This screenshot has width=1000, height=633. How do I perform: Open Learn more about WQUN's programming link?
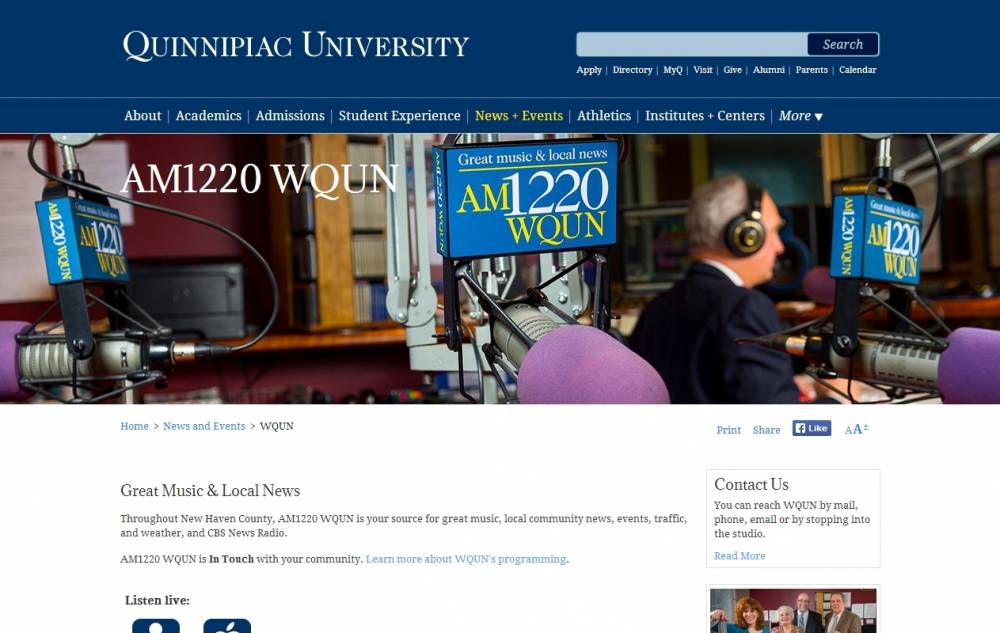(466, 559)
